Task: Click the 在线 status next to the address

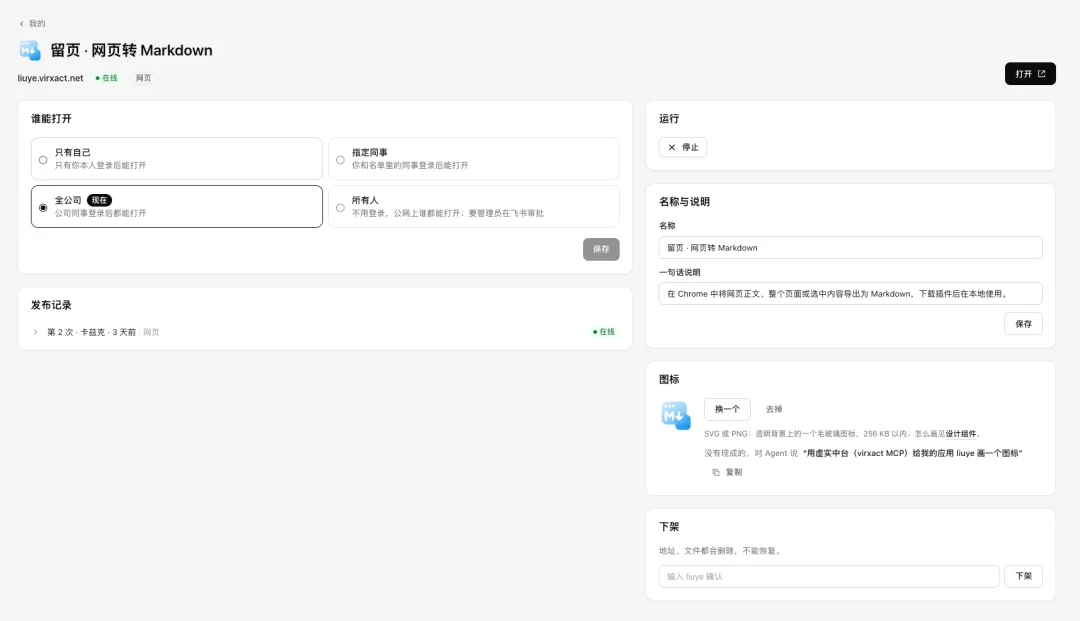Action: click(x=107, y=78)
